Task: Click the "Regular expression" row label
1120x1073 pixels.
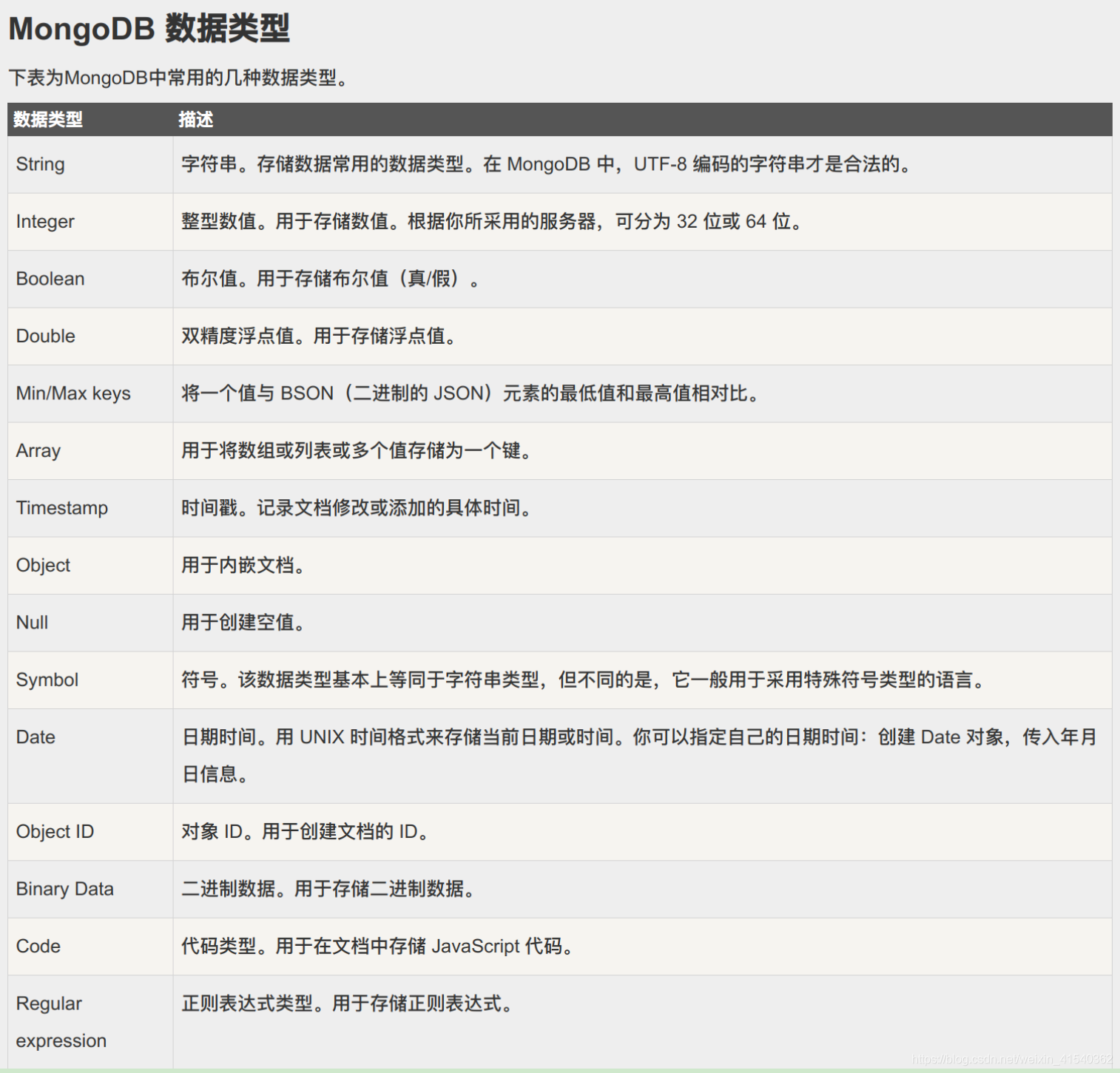Action: coord(61,1022)
